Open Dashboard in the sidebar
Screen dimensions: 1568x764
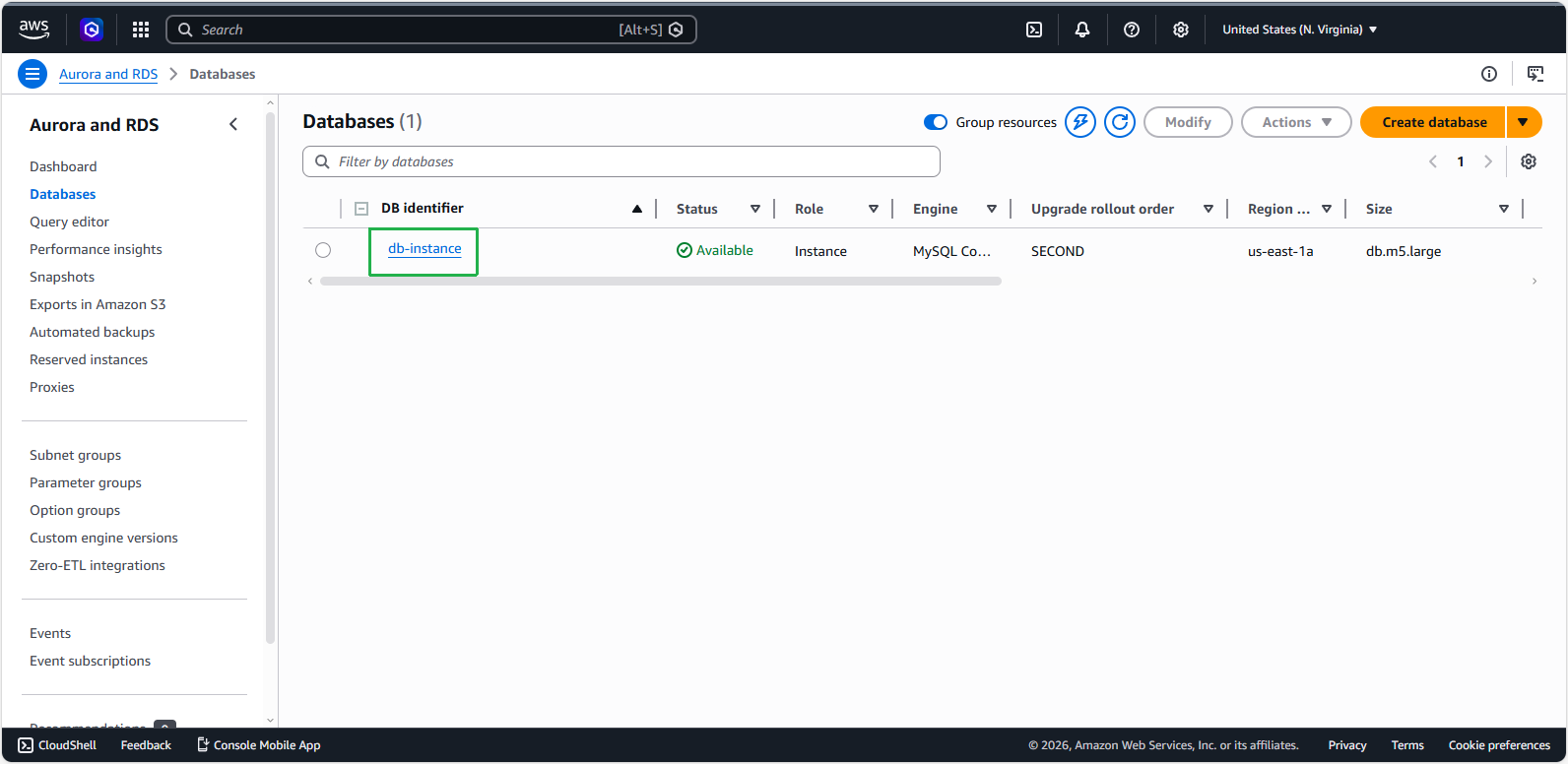pyautogui.click(x=63, y=166)
